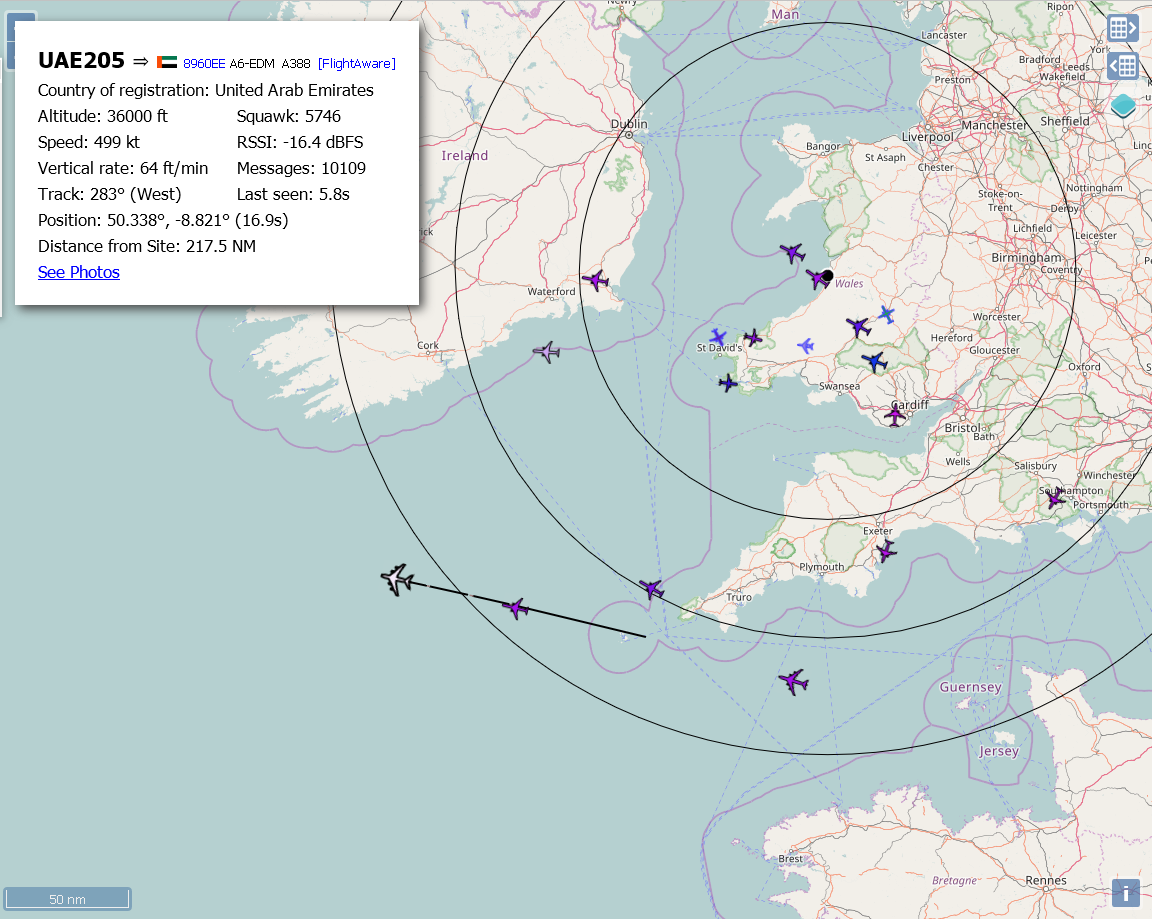1152x919 pixels.
Task: Click the aircraft icon near Waterford
Action: (596, 281)
